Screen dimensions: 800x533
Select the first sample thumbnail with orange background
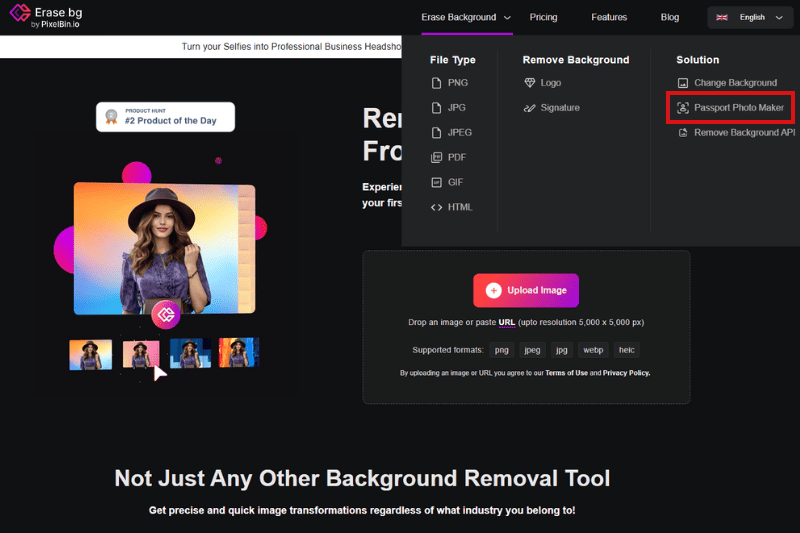pos(90,354)
